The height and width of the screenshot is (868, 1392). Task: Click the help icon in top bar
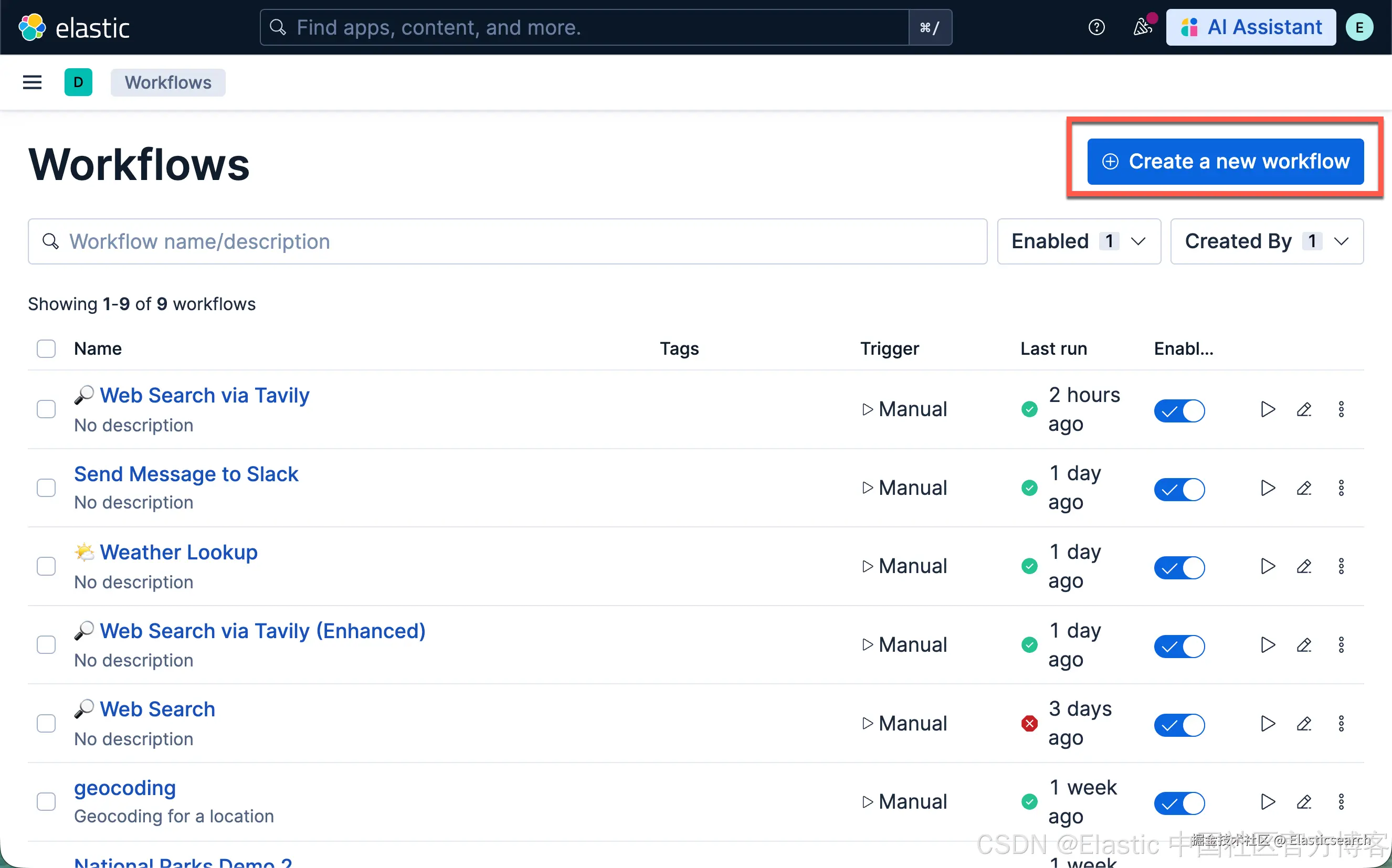1096,27
